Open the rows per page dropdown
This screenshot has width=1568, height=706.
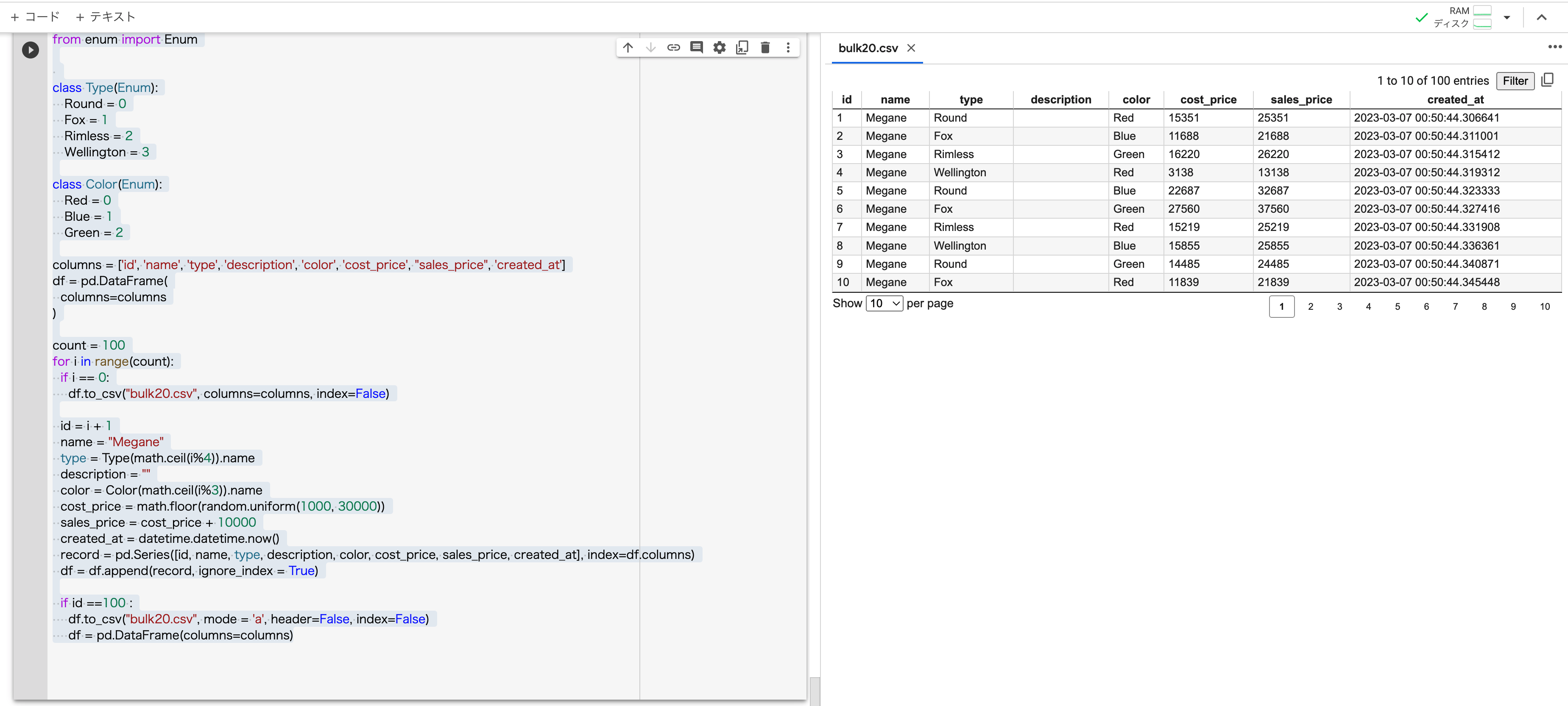pyautogui.click(x=884, y=303)
